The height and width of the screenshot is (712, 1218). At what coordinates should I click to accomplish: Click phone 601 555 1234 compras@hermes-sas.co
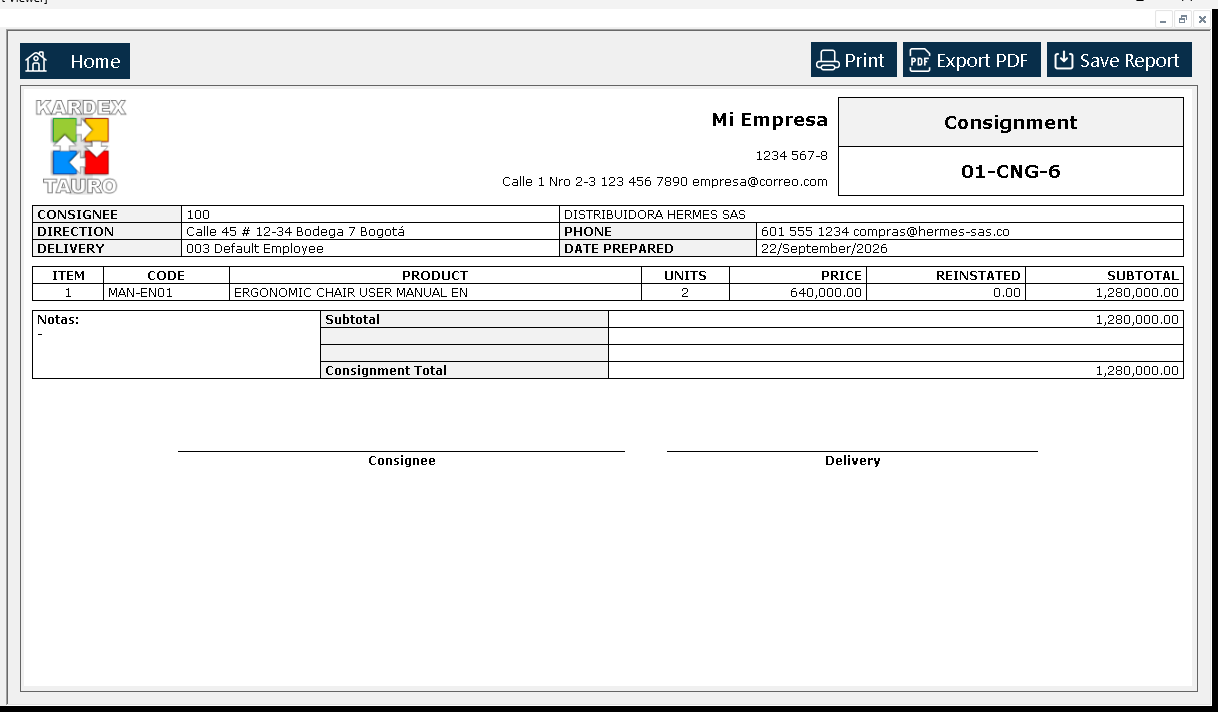[885, 232]
